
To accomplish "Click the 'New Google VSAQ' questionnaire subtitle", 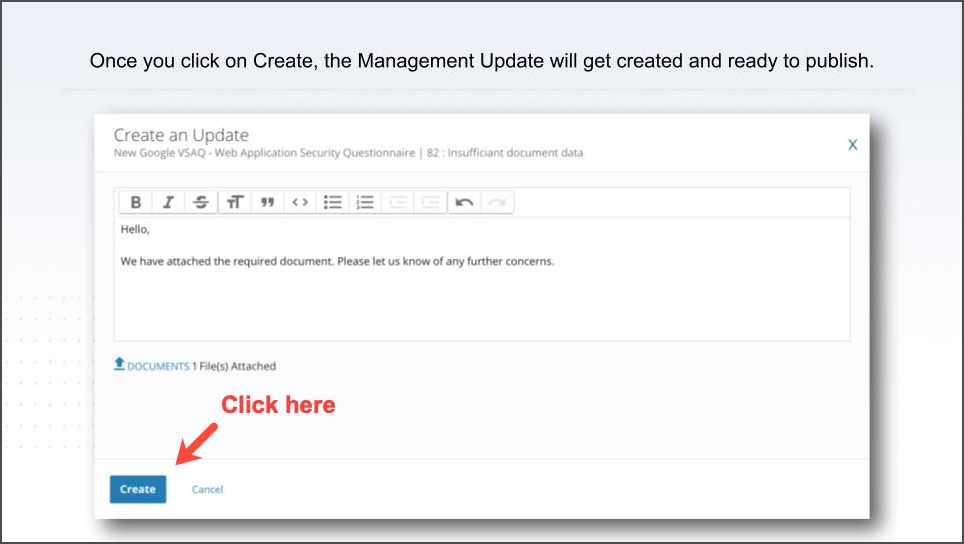I will coord(348,152).
